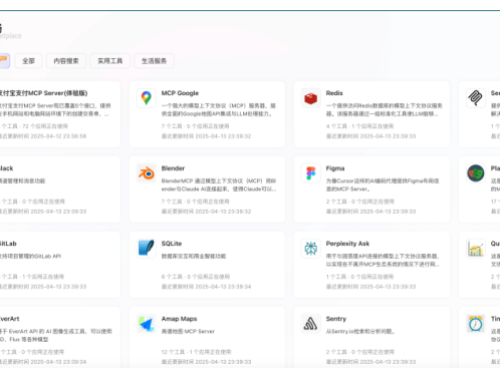Screen dimensions: 500x375
Task: Click the Redis card description text
Action: (x=384, y=110)
